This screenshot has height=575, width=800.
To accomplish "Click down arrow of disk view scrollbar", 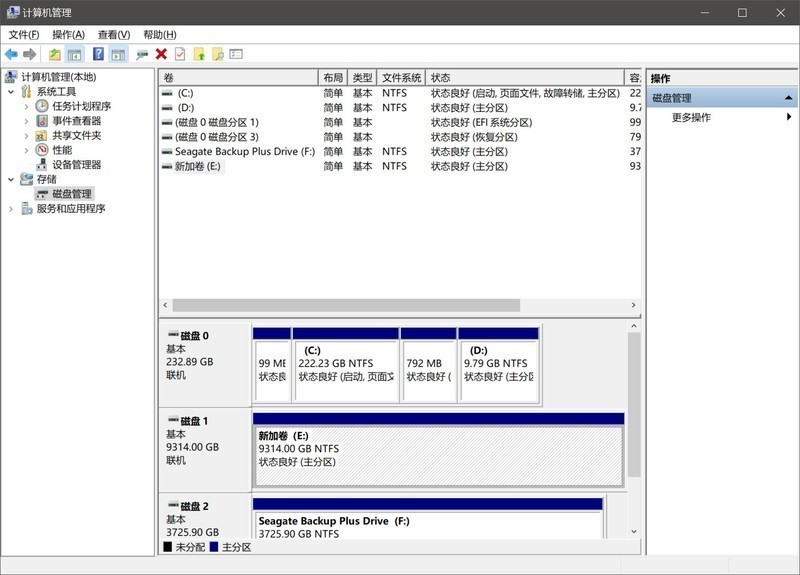I will 634,532.
